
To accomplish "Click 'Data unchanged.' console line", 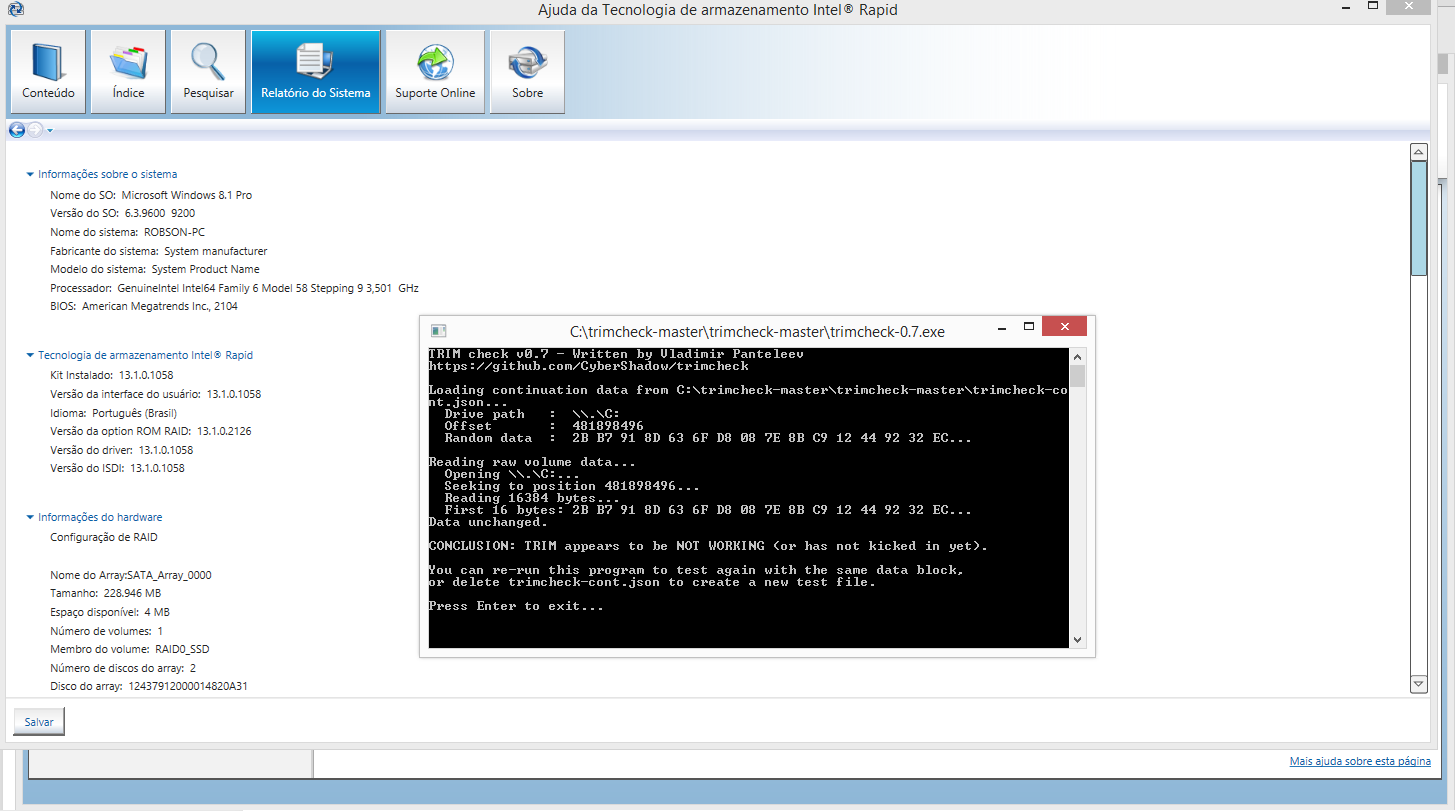I will (x=488, y=522).
